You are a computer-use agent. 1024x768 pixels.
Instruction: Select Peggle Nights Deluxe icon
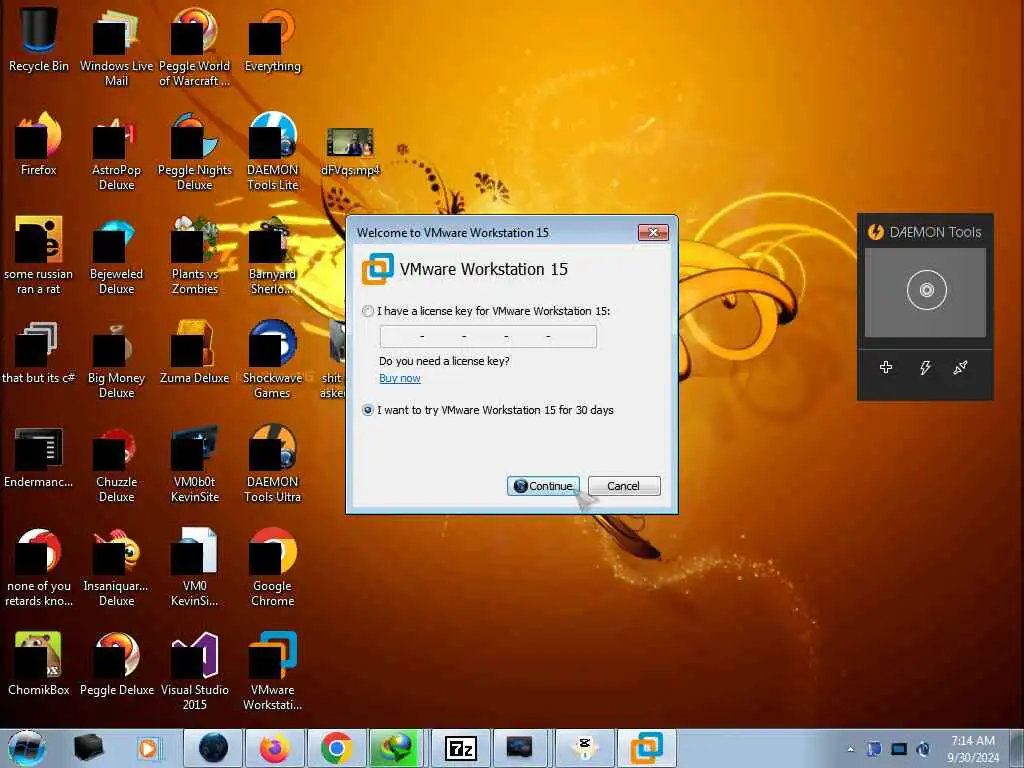pyautogui.click(x=195, y=150)
